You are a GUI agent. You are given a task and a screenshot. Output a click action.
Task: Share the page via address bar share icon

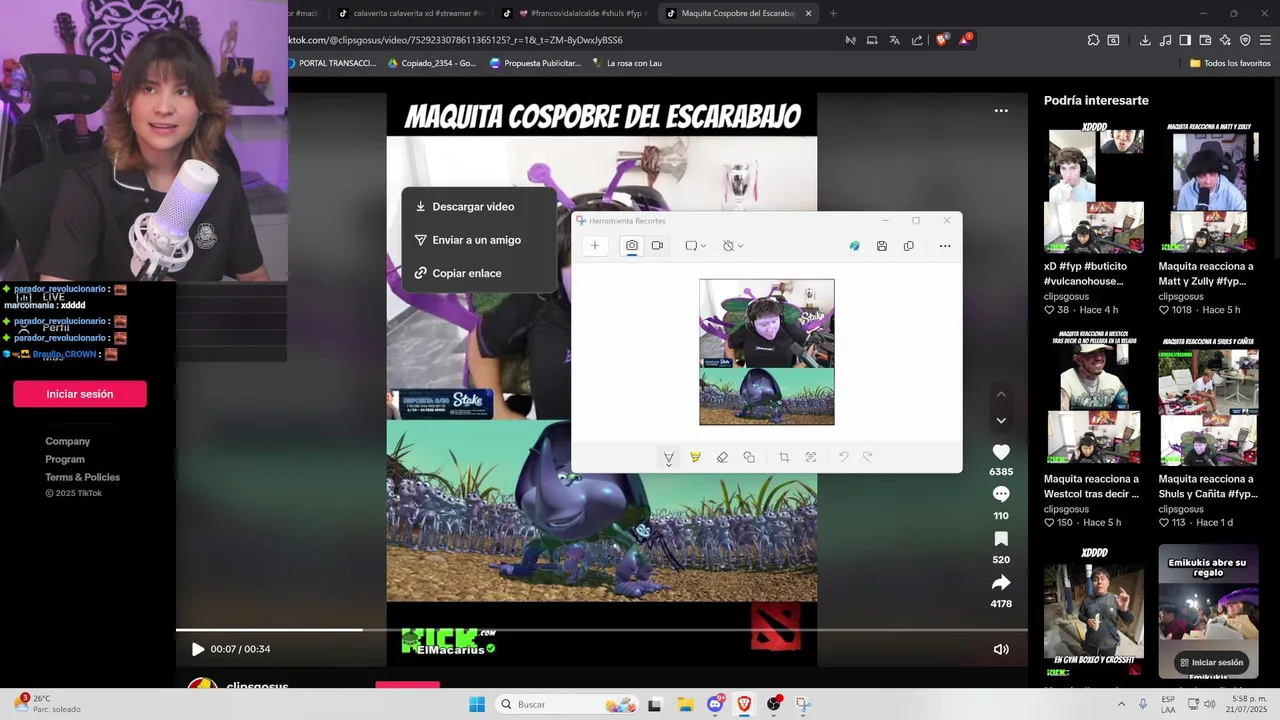coord(917,40)
